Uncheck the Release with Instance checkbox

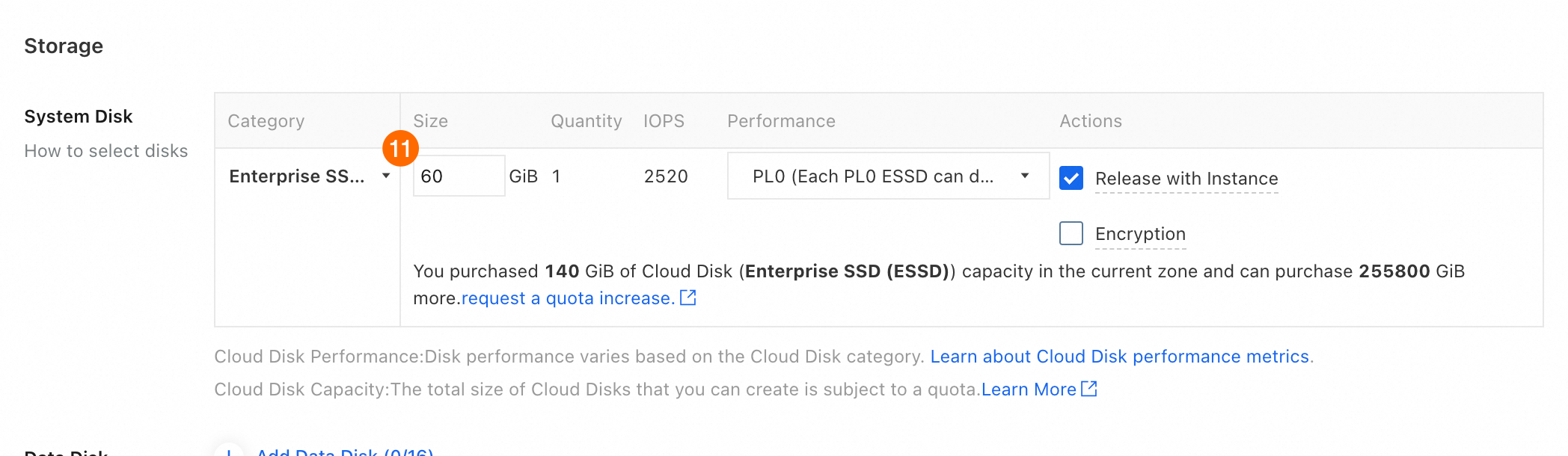[x=1071, y=178]
